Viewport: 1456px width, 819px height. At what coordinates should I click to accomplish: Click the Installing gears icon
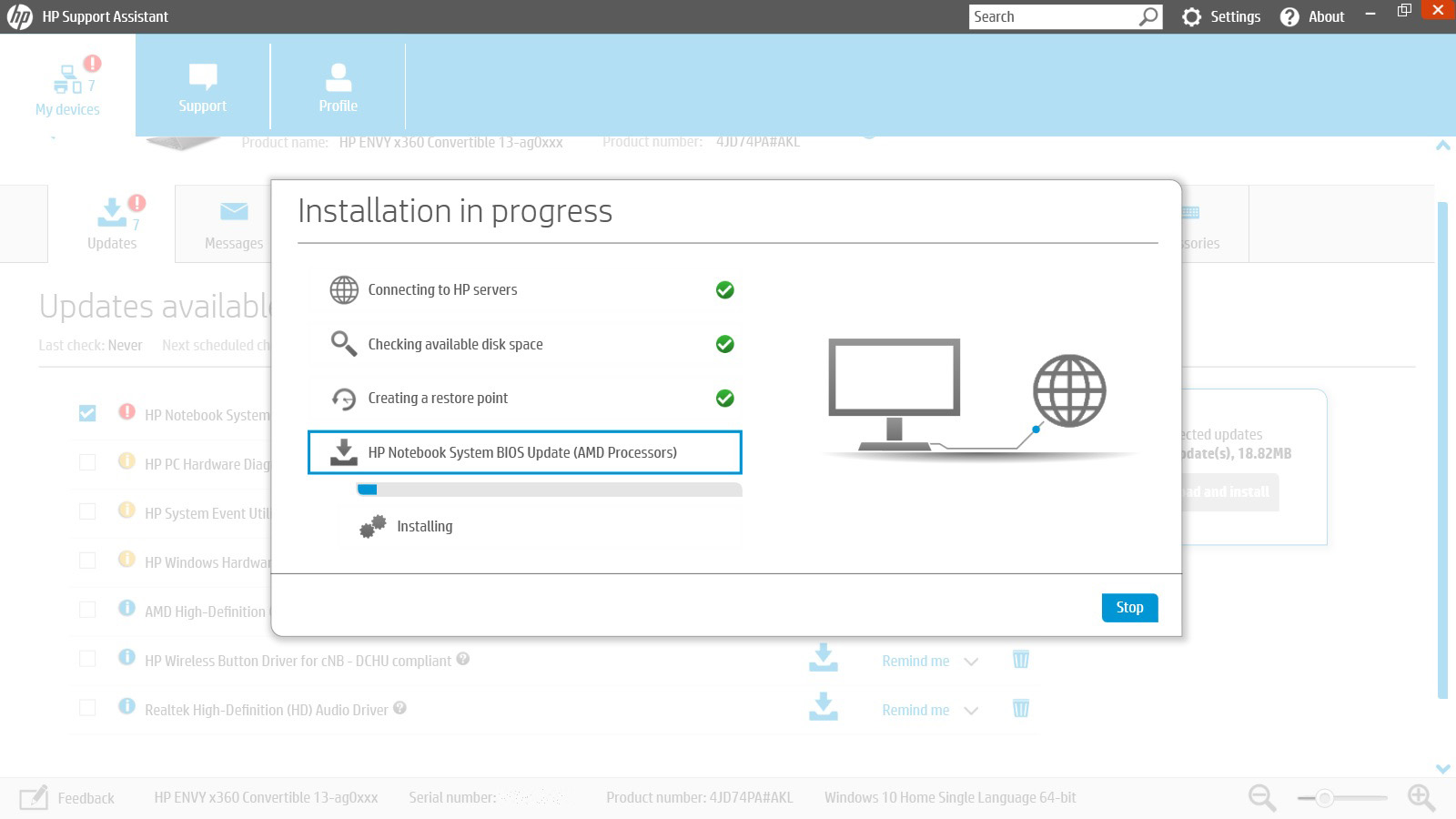pyautogui.click(x=372, y=526)
